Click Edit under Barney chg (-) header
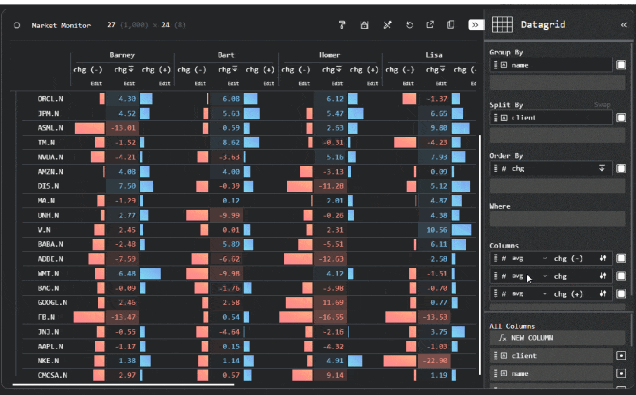The height and width of the screenshot is (395, 636). coord(96,84)
